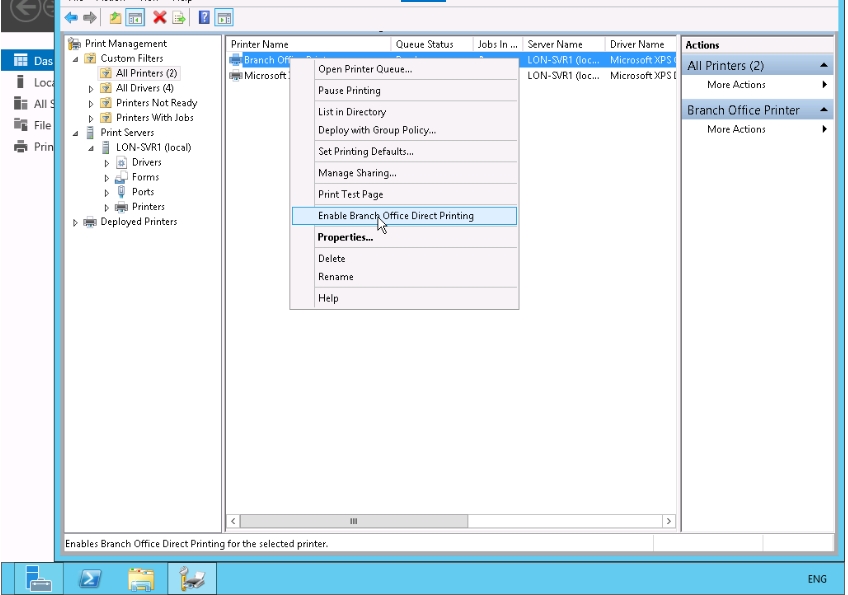Click the blue Back arrow in toolbar
The height and width of the screenshot is (595, 848).
pyautogui.click(x=71, y=18)
